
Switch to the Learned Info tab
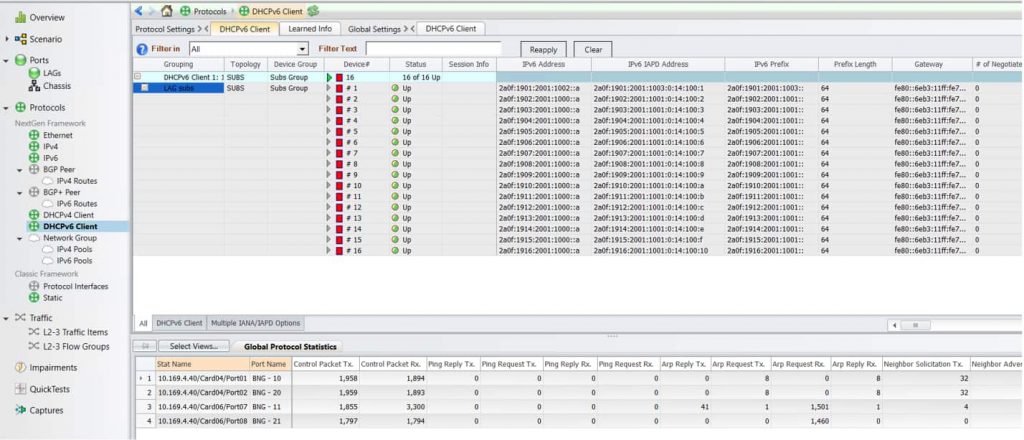(x=310, y=29)
